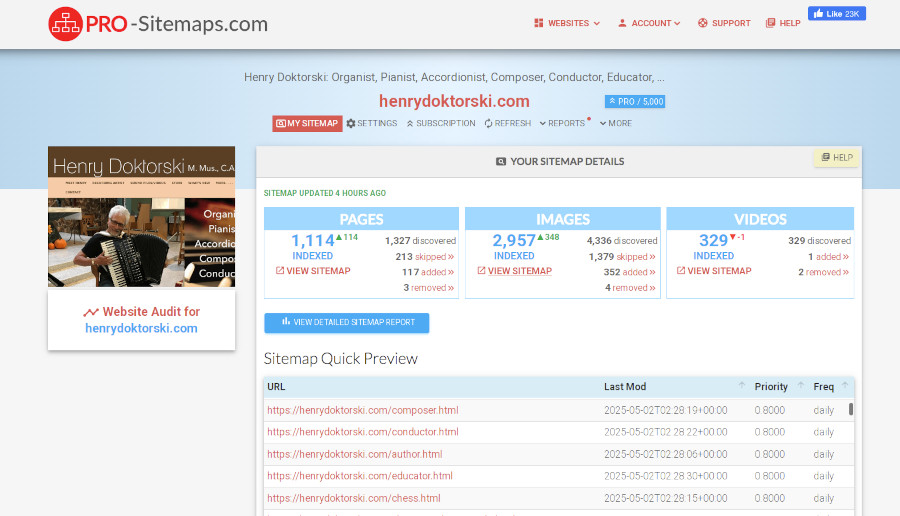Click the Facebook Like button
This screenshot has height=516, width=900.
(x=837, y=14)
